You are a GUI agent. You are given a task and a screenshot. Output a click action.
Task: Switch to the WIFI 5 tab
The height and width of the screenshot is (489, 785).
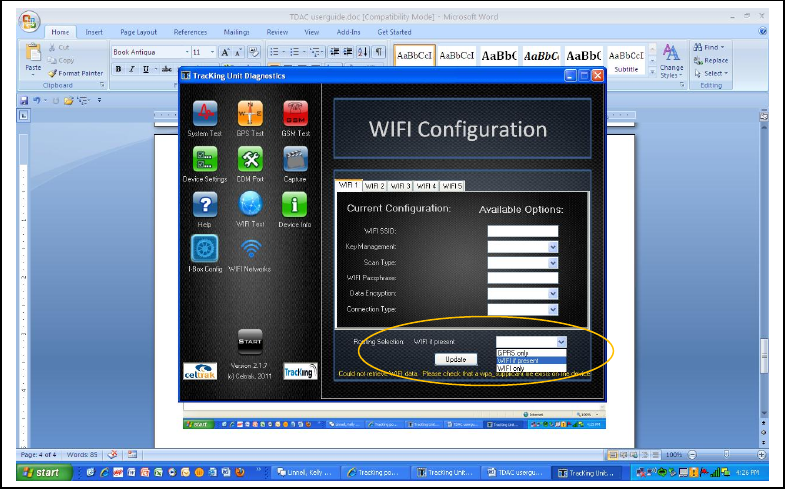(452, 186)
